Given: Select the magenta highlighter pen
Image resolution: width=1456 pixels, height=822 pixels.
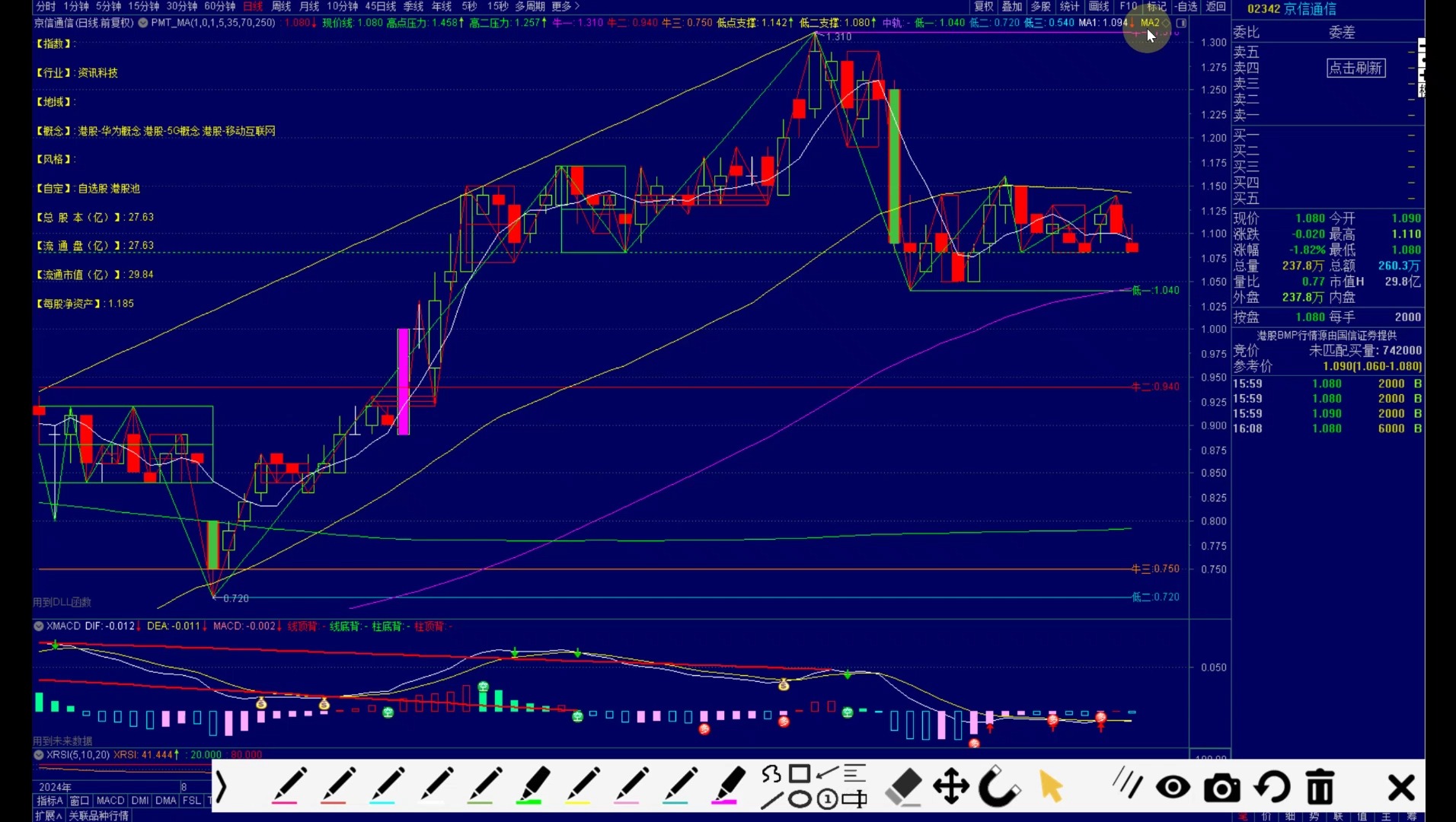Looking at the screenshot, I should (x=728, y=785).
